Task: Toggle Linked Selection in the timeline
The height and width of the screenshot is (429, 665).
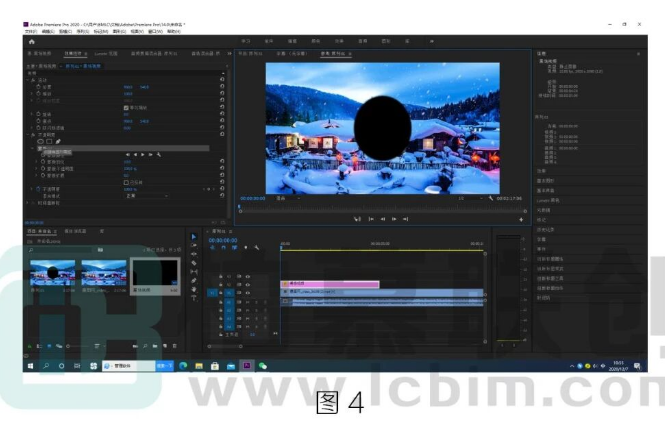Action: [x=235, y=248]
